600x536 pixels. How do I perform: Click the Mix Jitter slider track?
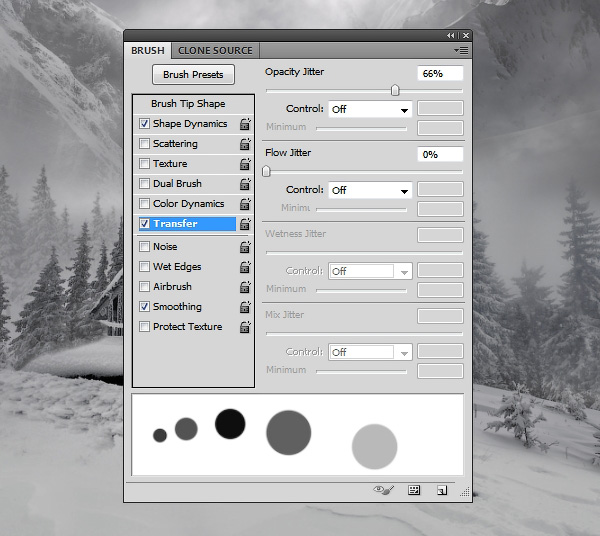(x=364, y=334)
